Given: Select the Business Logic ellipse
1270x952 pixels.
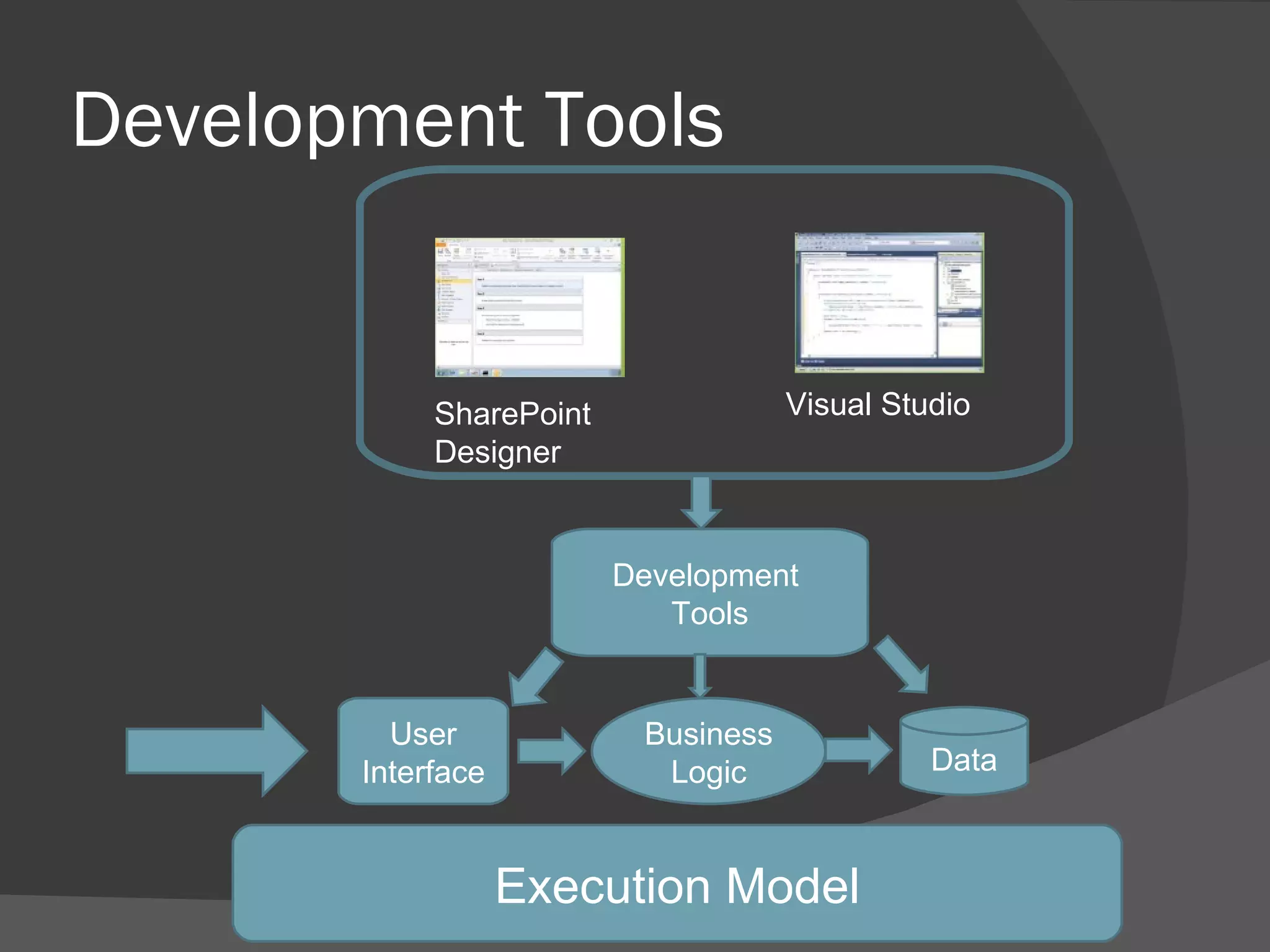Looking at the screenshot, I should [708, 752].
